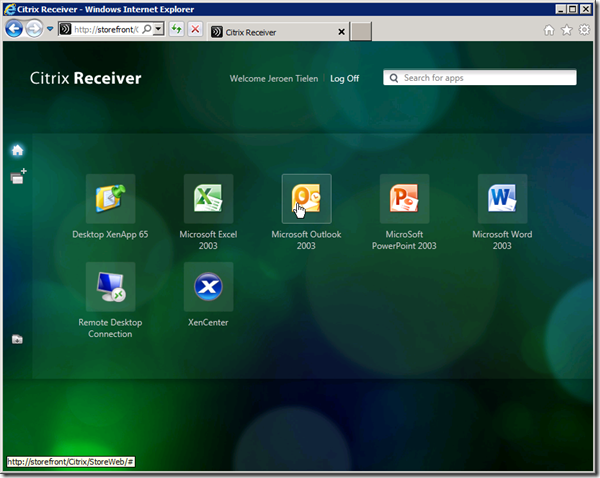Viewport: 600px width, 478px height.
Task: Open a new blank tab
Action: (361, 31)
